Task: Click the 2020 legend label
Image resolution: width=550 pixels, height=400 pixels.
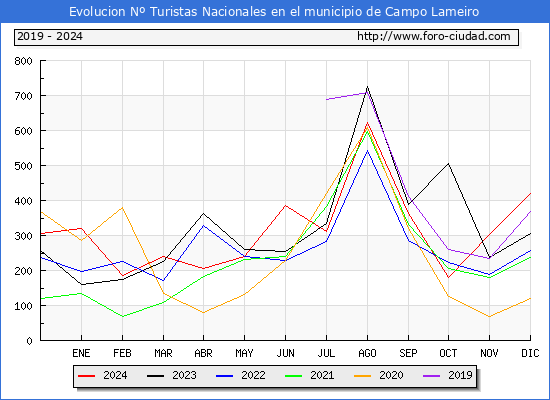Action: point(391,375)
